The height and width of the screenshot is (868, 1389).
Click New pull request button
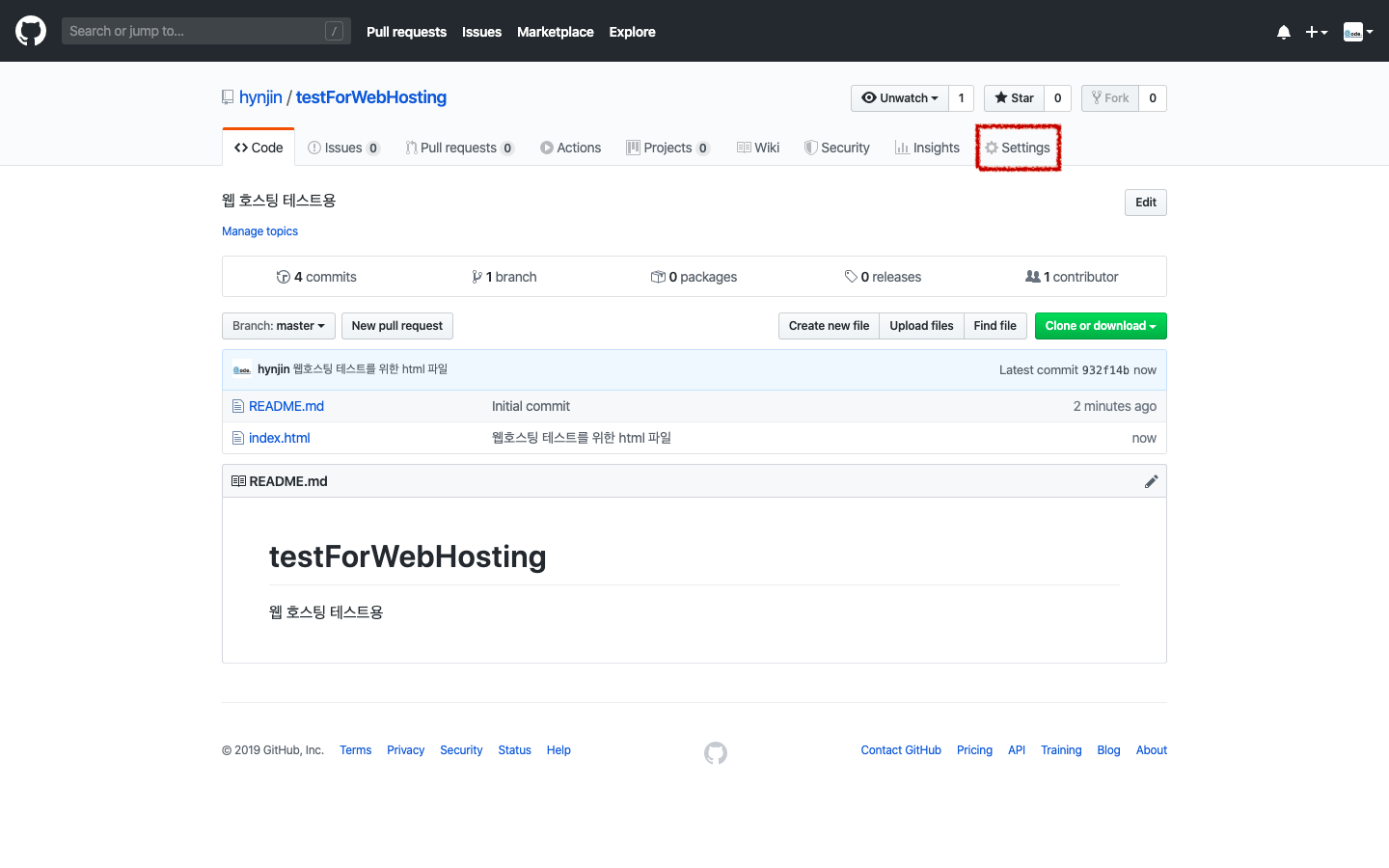pyautogui.click(x=397, y=326)
